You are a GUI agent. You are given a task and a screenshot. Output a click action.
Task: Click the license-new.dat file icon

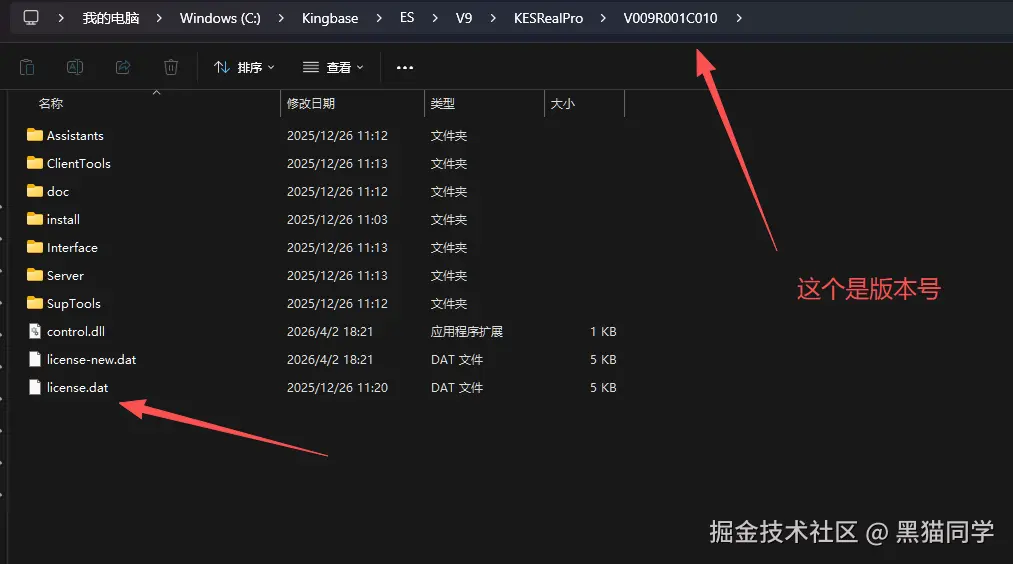(x=35, y=359)
